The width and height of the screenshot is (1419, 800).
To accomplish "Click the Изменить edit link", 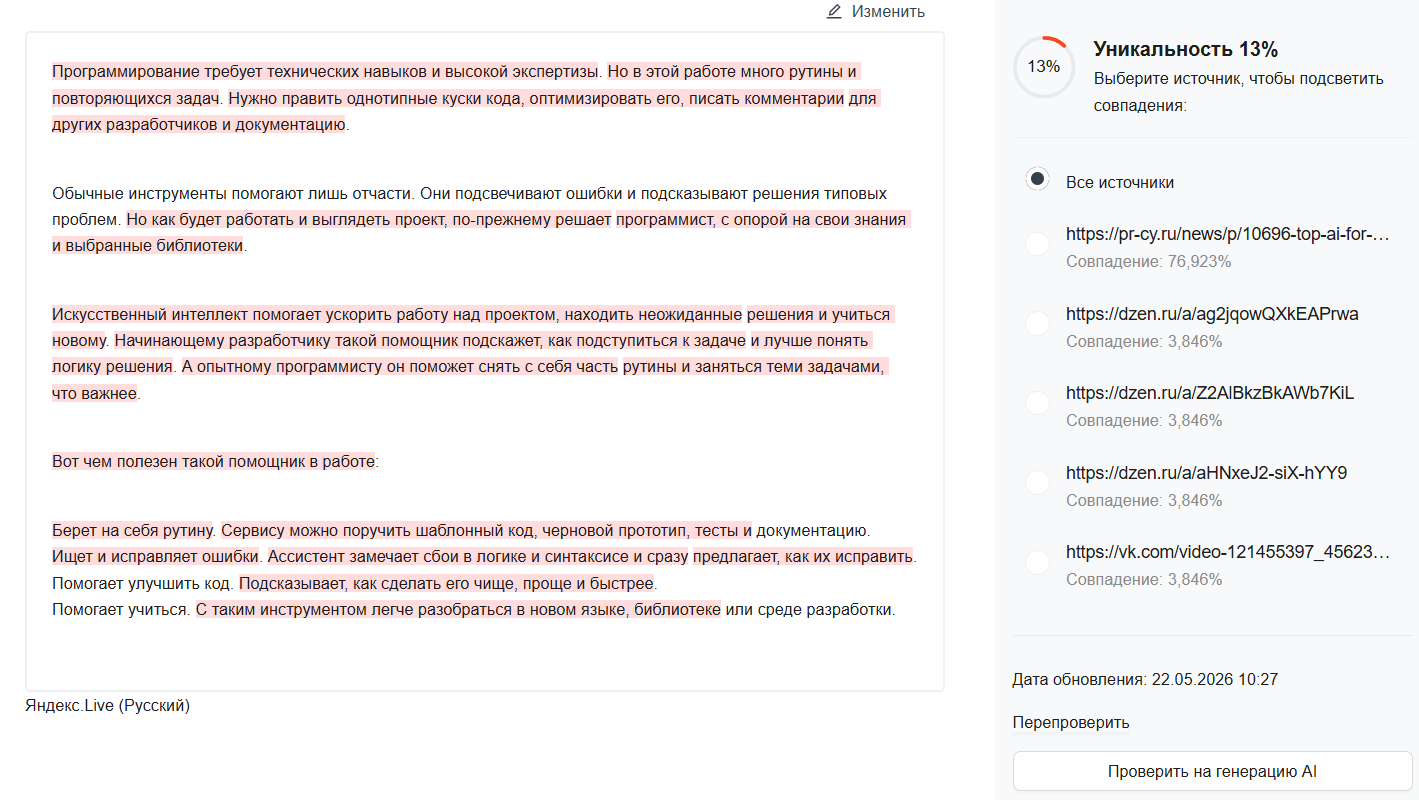I will tap(888, 12).
